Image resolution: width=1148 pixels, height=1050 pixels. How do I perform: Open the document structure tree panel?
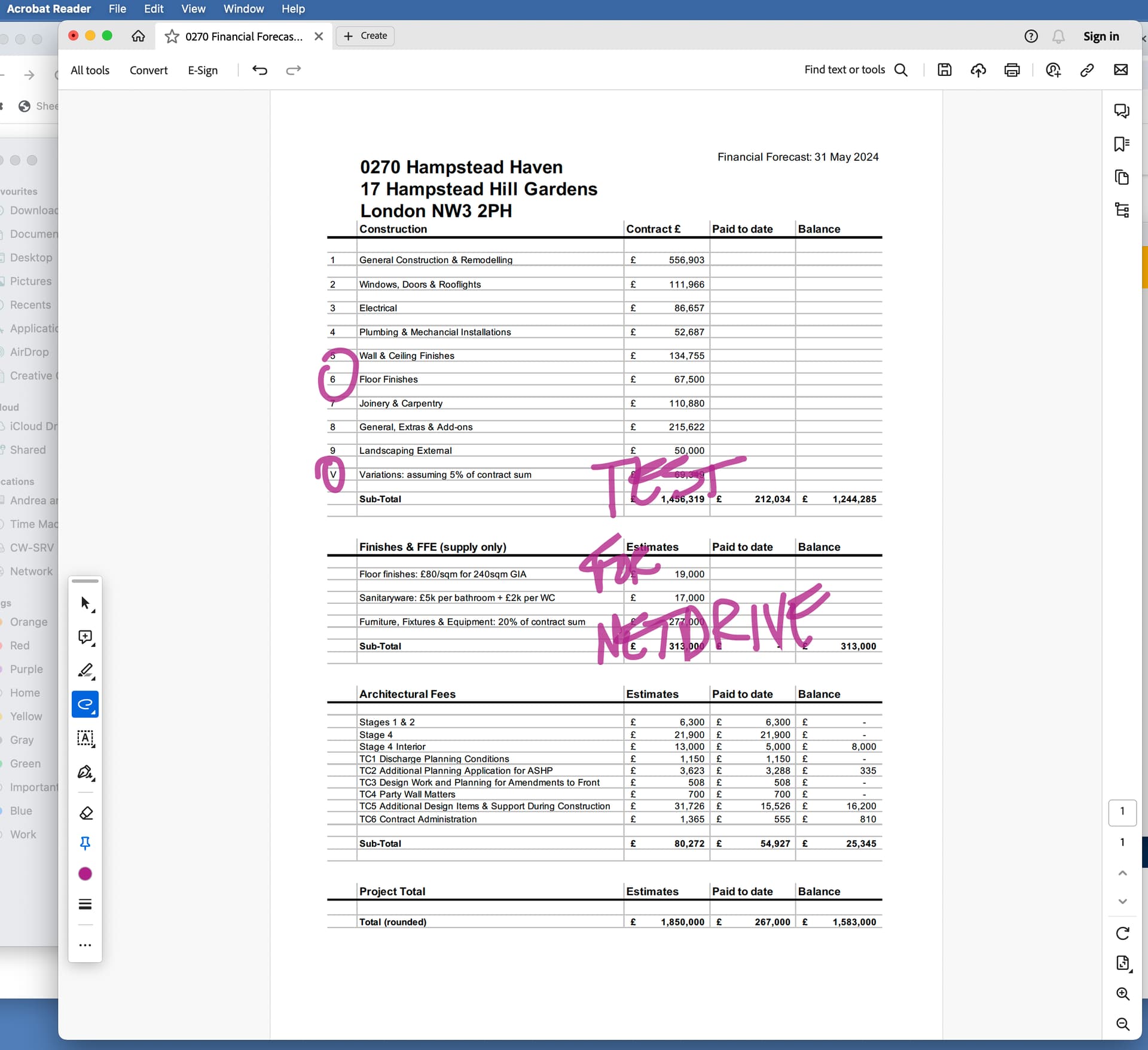[1122, 210]
